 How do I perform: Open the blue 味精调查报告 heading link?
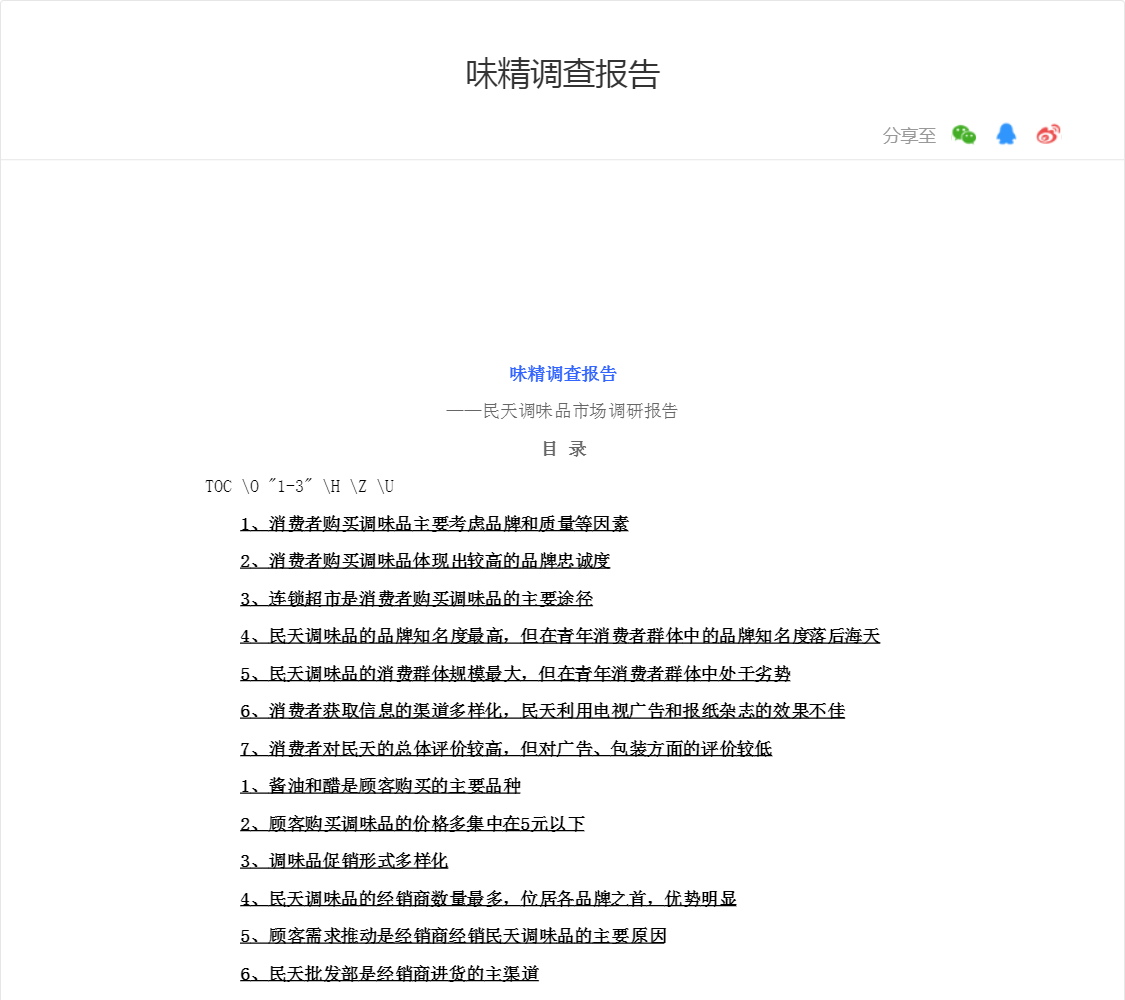click(562, 374)
